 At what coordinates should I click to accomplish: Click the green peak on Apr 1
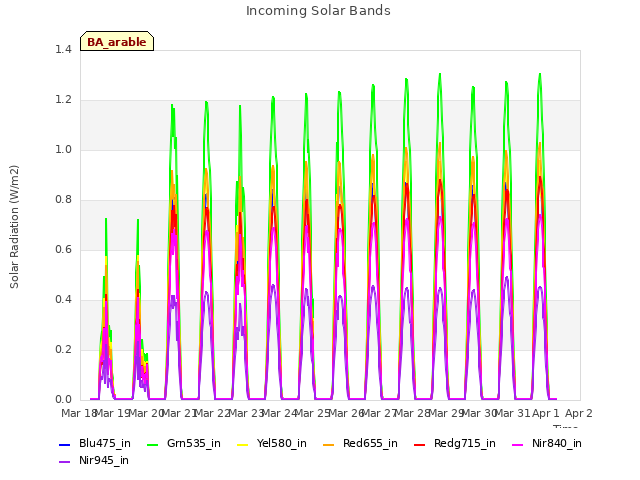pos(540,75)
